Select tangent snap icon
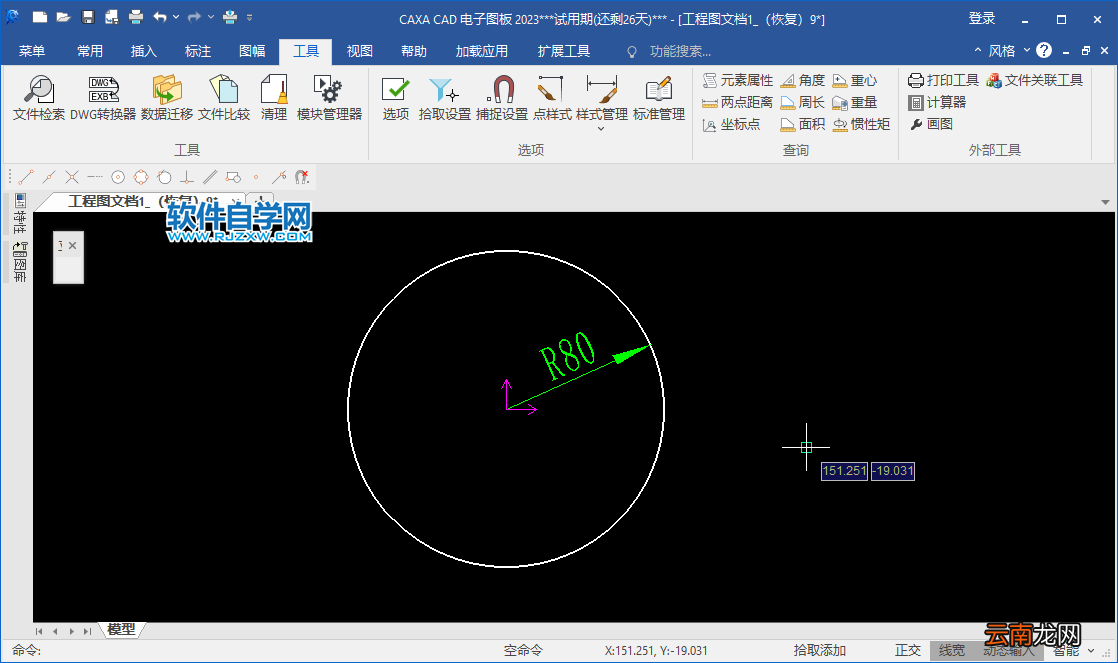This screenshot has height=663, width=1118. pos(164,177)
